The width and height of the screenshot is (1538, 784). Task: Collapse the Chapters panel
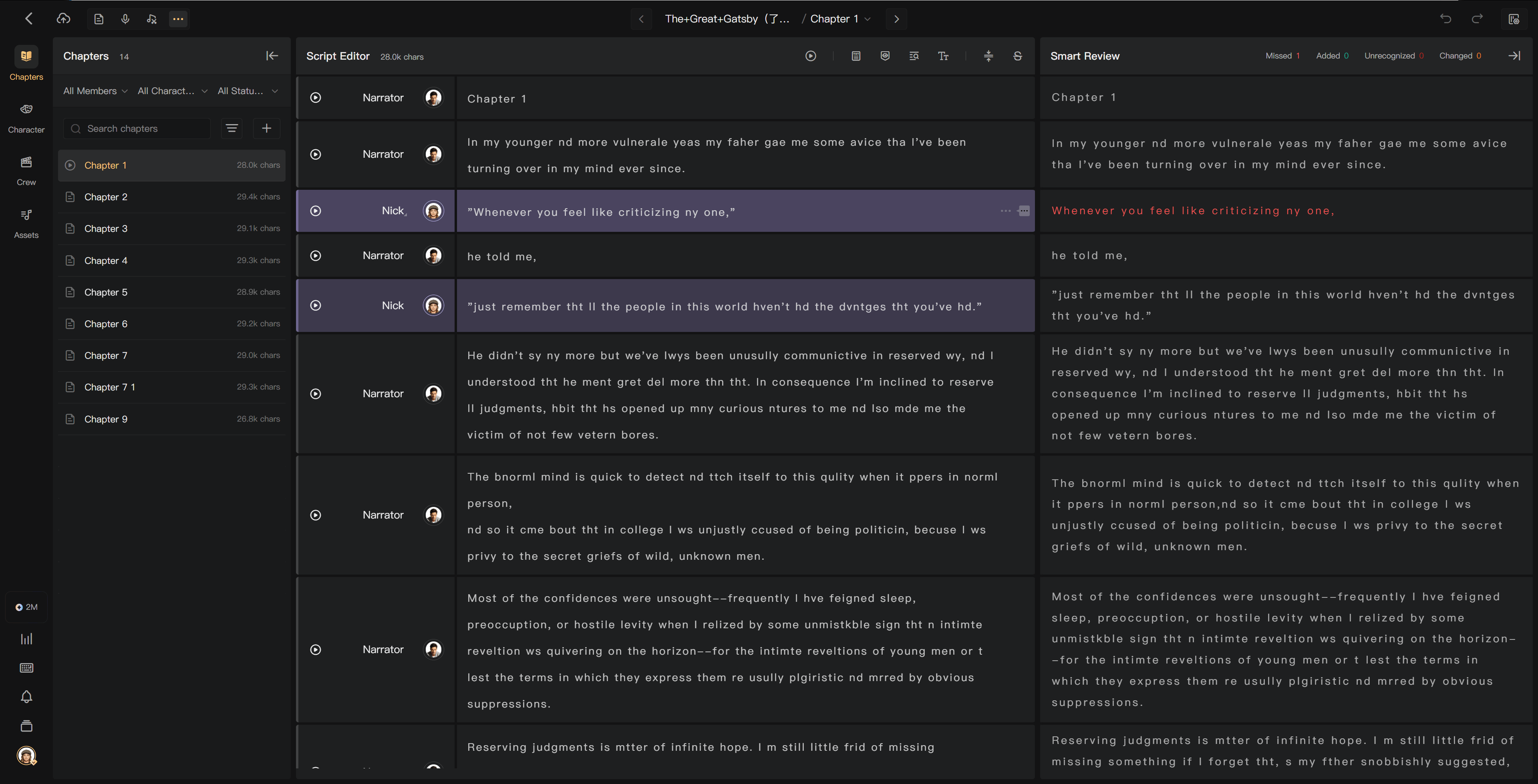[272, 56]
